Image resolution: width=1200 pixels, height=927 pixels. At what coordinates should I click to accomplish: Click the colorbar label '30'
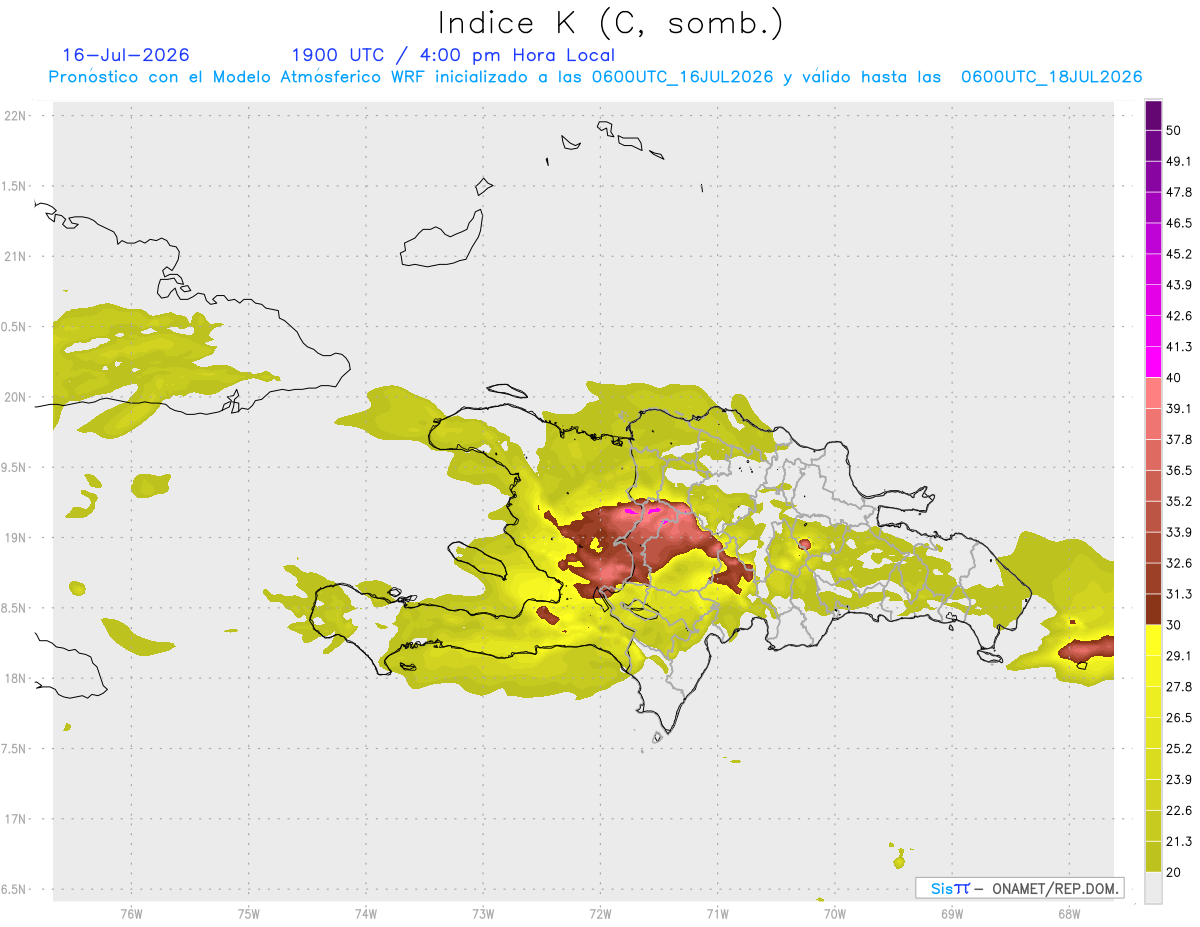point(1174,625)
